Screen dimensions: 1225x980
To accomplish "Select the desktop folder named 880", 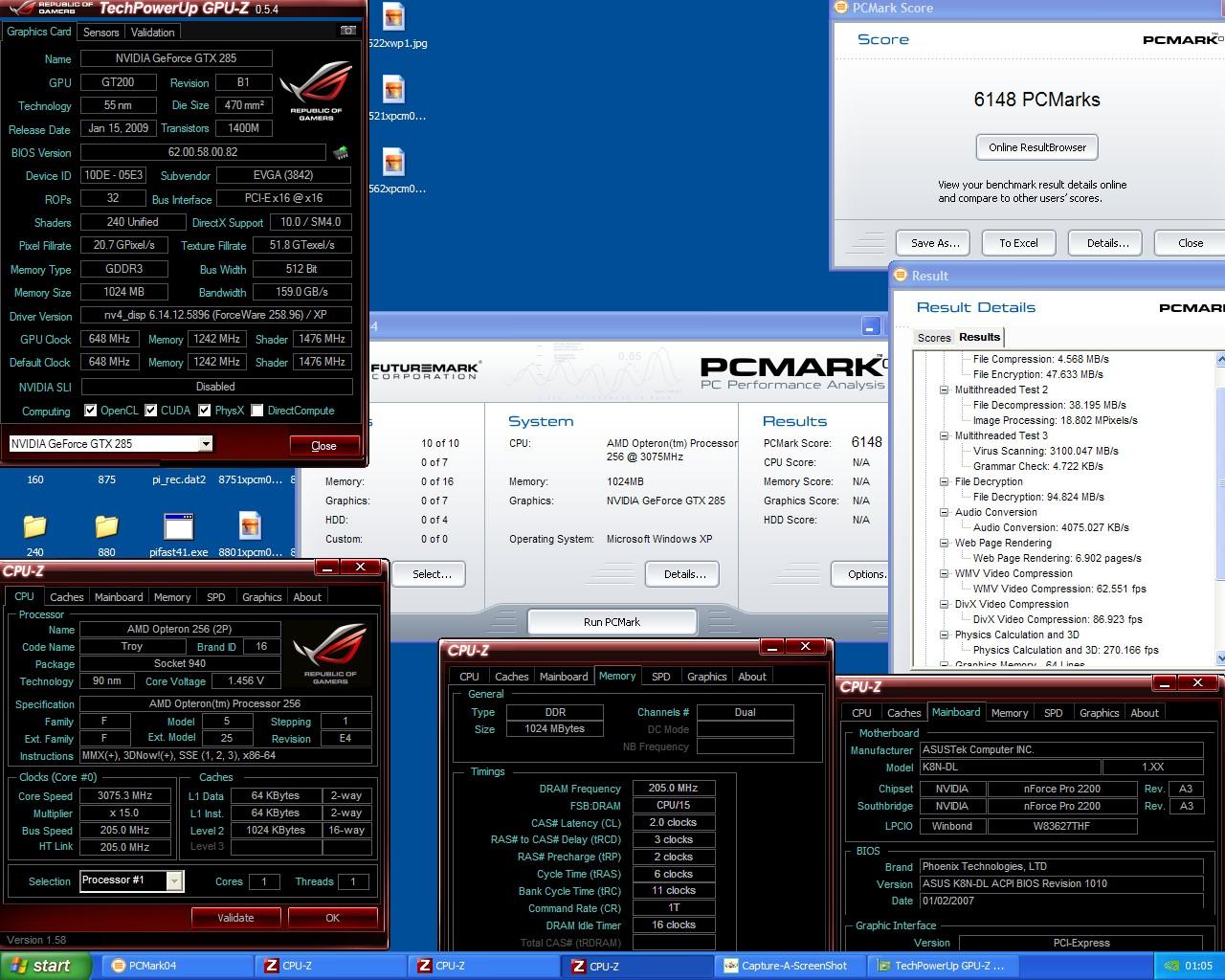I will click(x=106, y=526).
